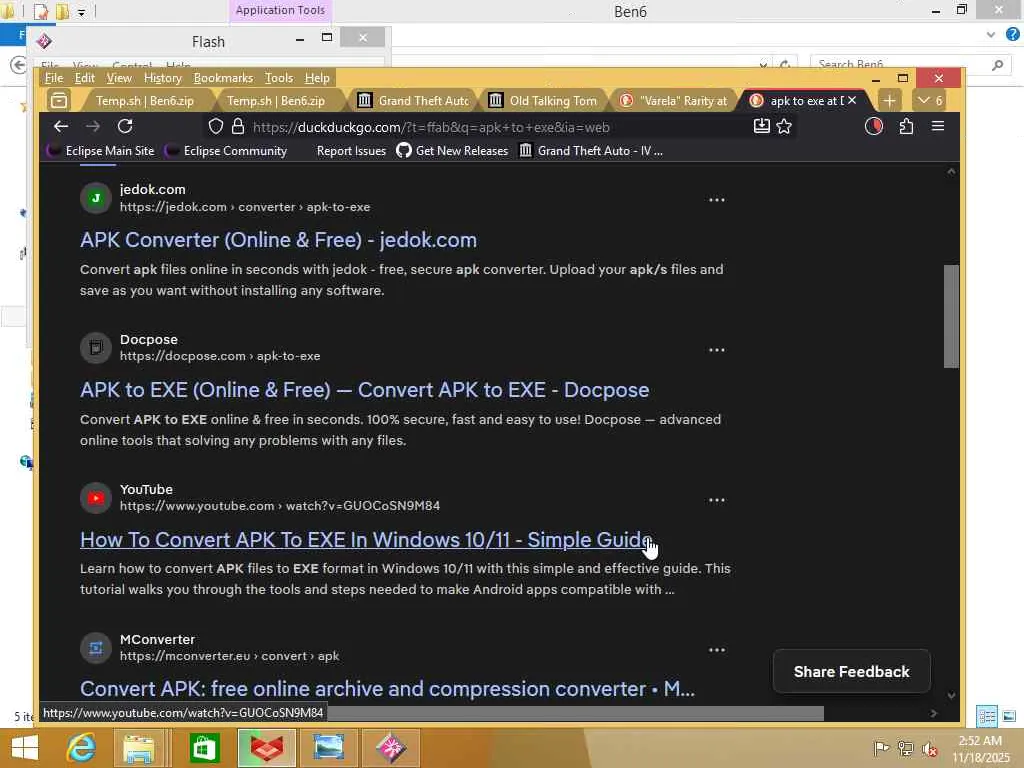
Task: Switch to the Grand Theft Auto tab
Action: (x=415, y=101)
